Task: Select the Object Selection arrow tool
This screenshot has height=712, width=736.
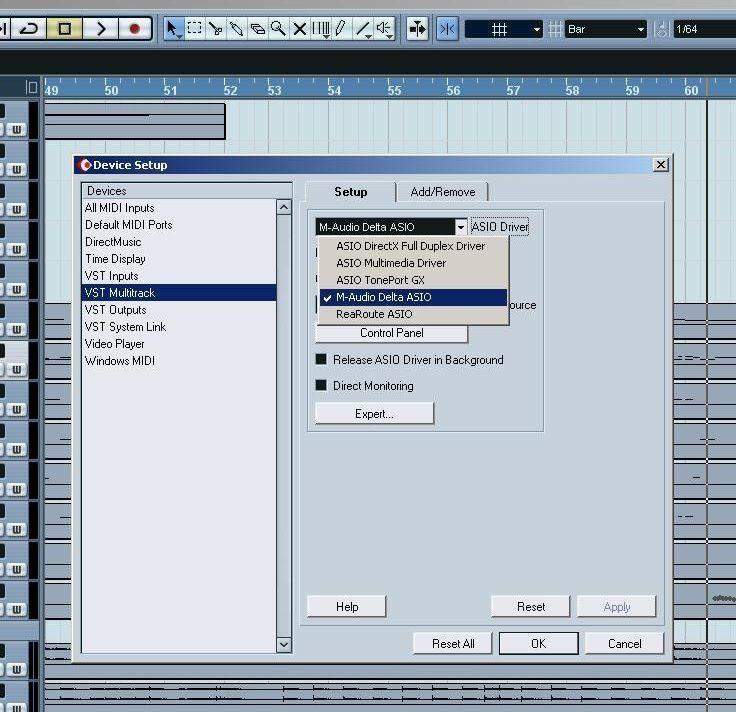Action: tap(174, 29)
